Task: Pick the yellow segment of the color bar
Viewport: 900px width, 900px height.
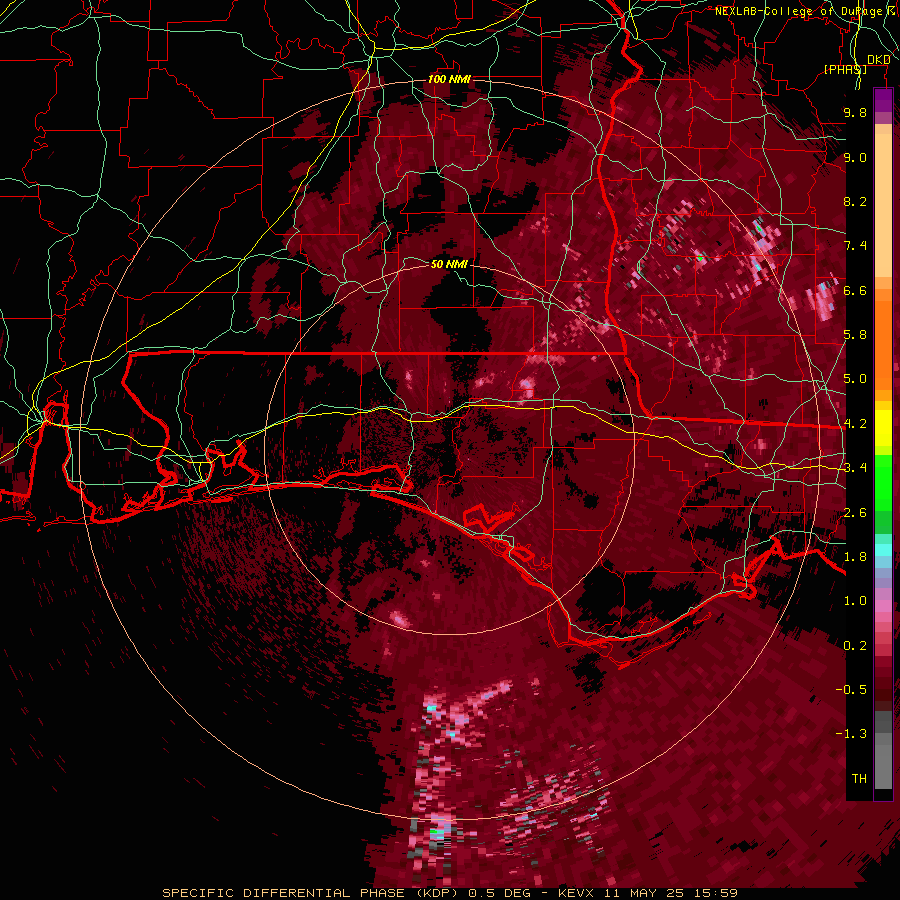Action: (883, 428)
